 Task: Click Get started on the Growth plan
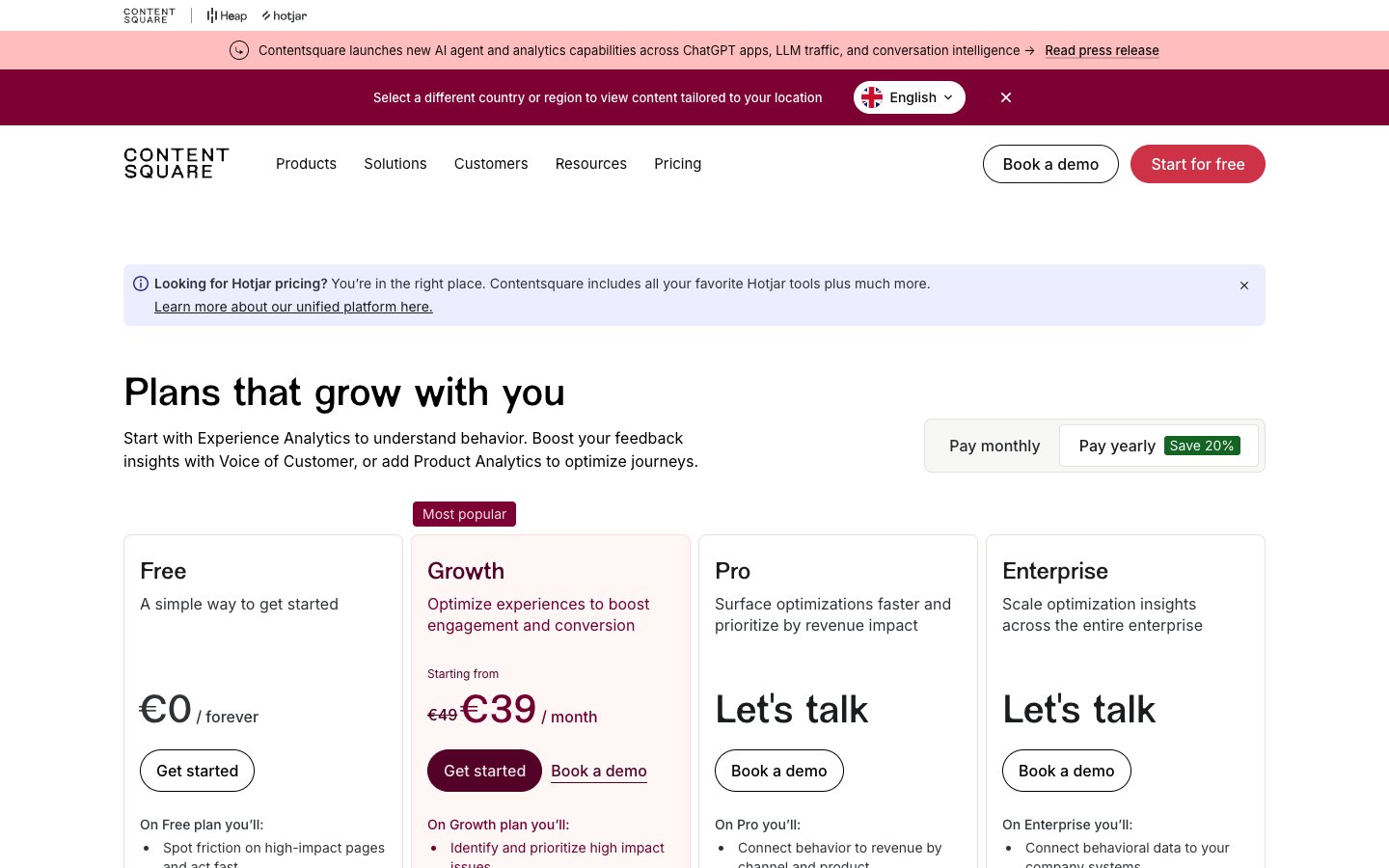[x=485, y=771]
